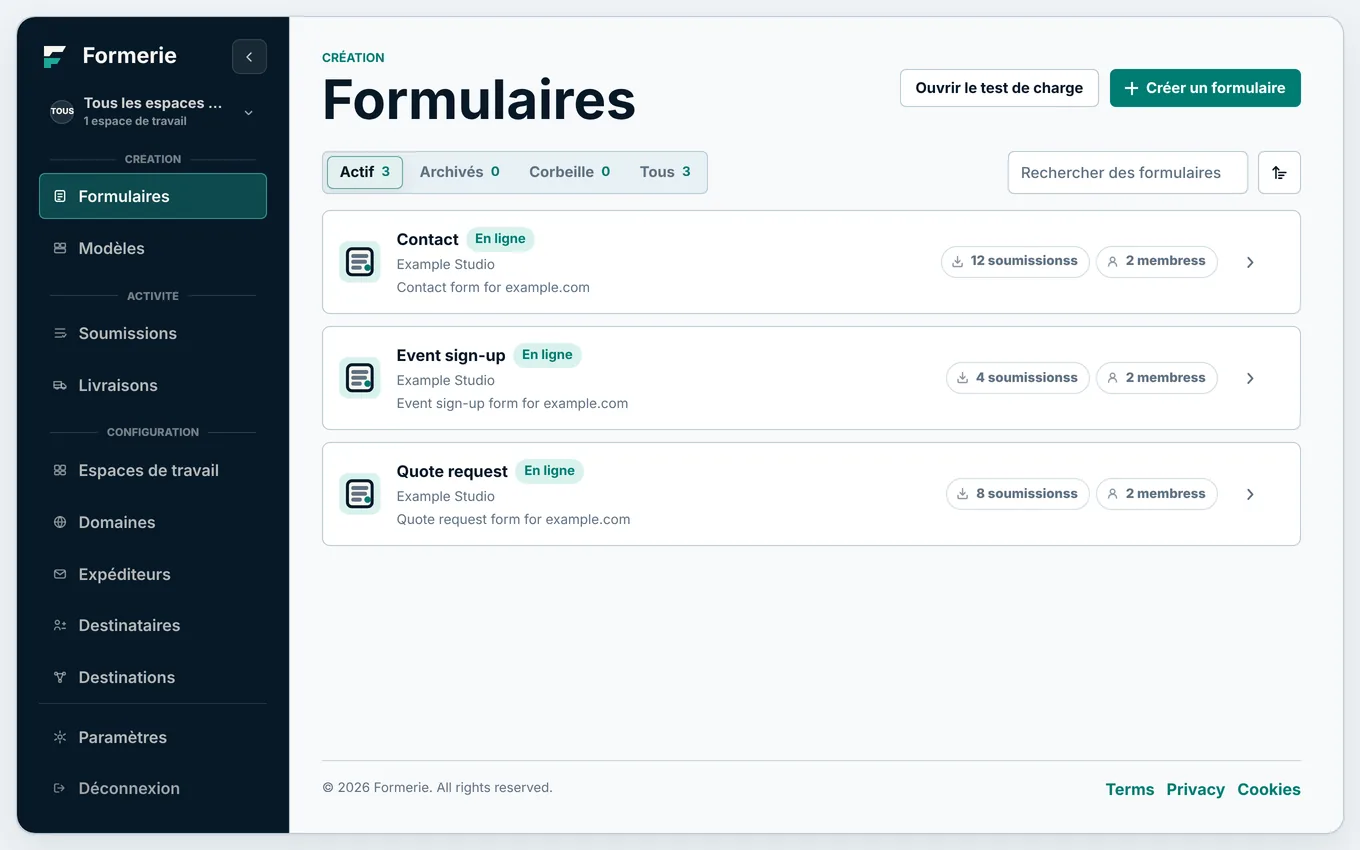Click the Quote request form title
This screenshot has height=850, width=1360.
[x=452, y=471]
